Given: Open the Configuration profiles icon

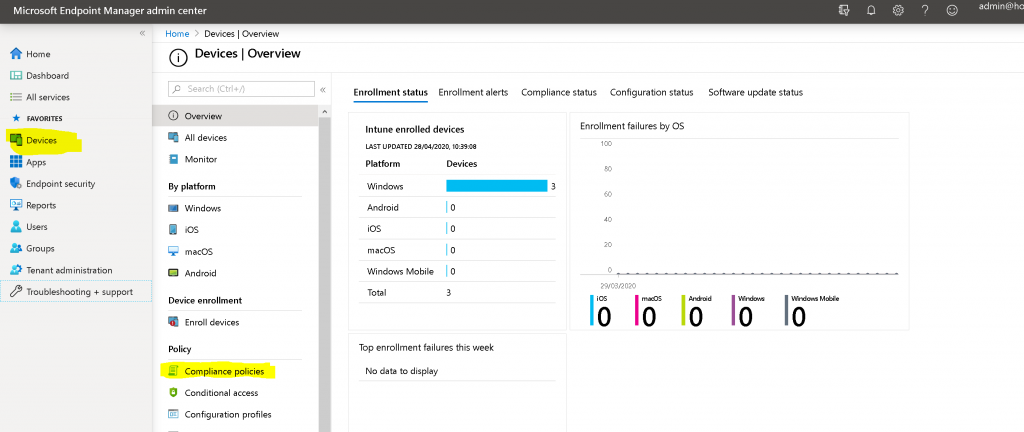Looking at the screenshot, I should 173,414.
